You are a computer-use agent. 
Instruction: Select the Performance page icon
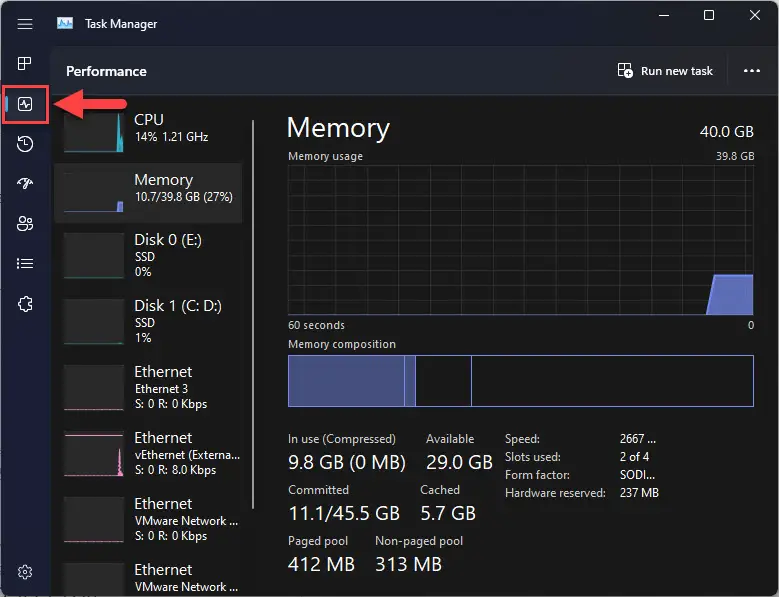point(25,104)
